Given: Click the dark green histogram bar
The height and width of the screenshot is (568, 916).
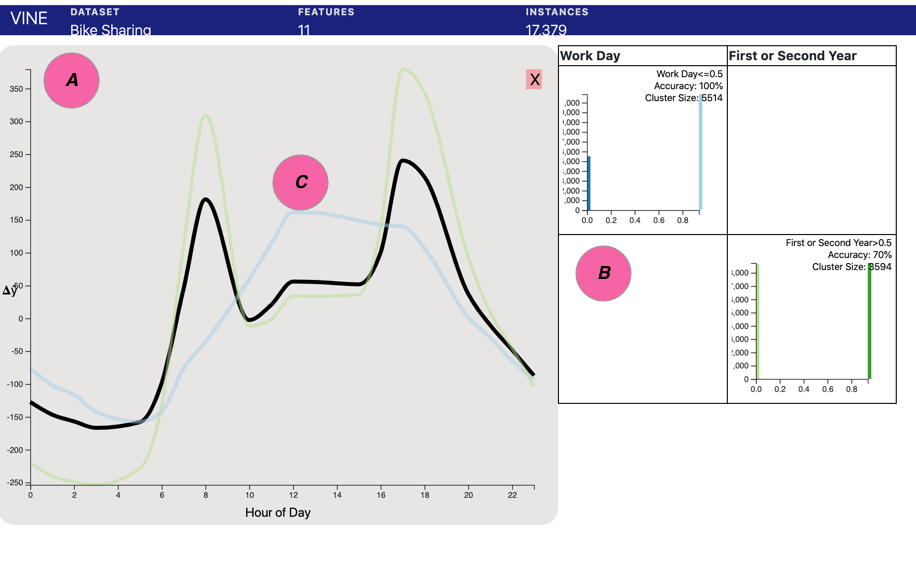Looking at the screenshot, I should (x=869, y=321).
